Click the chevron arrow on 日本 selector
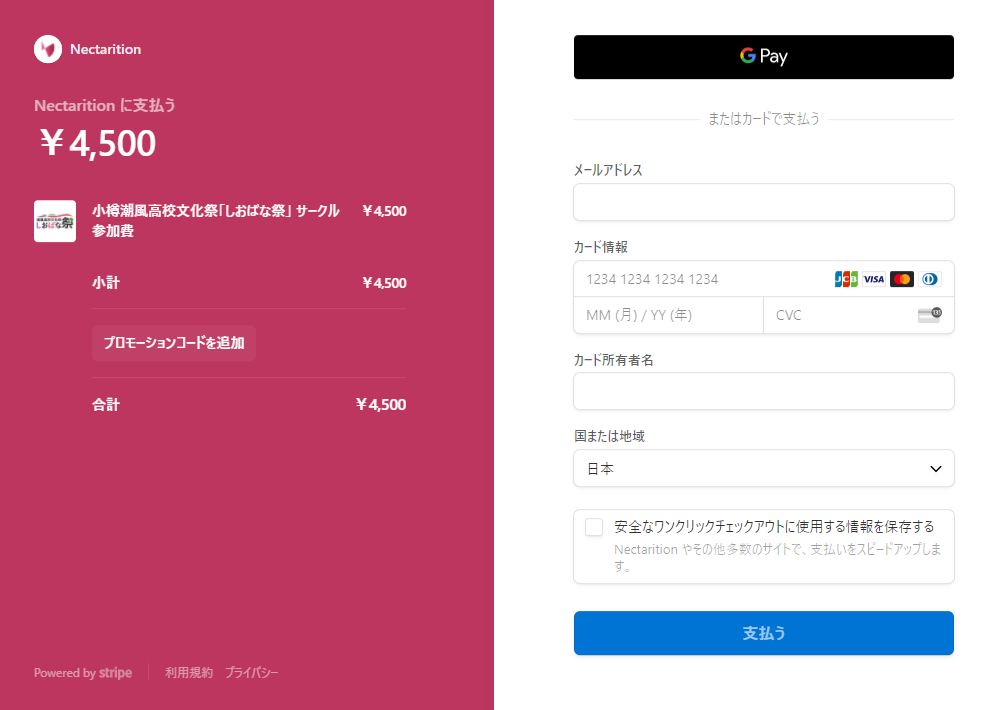Image resolution: width=993 pixels, height=710 pixels. coord(936,468)
